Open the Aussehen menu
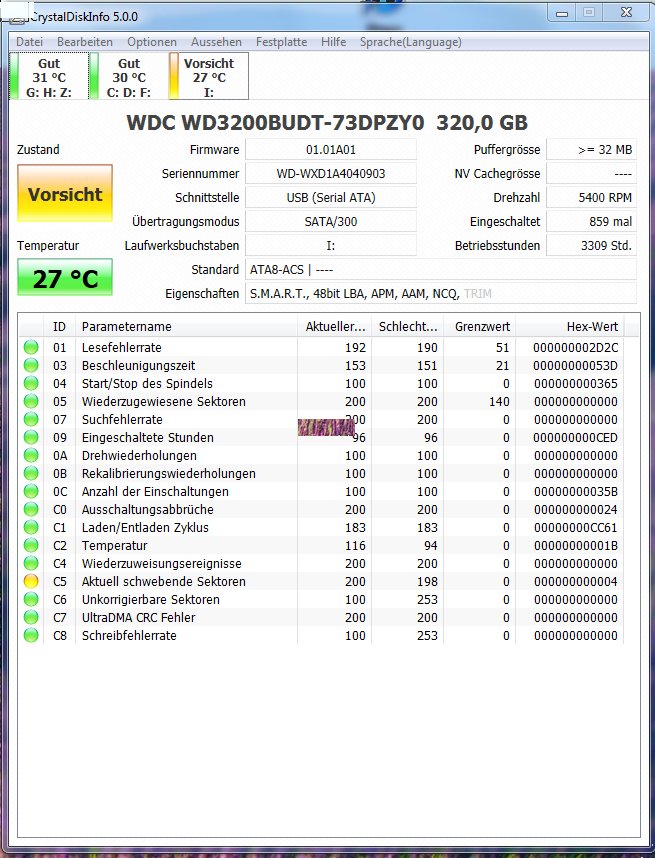This screenshot has width=655, height=858. pyautogui.click(x=216, y=42)
